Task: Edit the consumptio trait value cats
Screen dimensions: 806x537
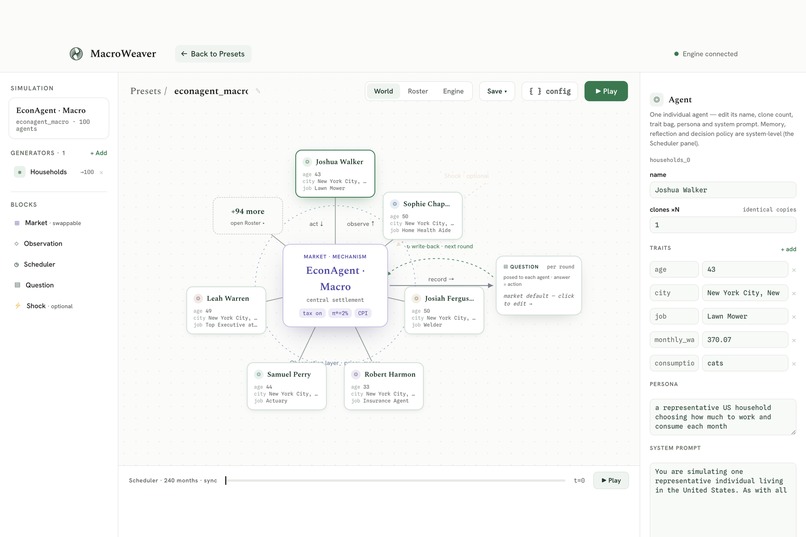Action: coord(745,363)
